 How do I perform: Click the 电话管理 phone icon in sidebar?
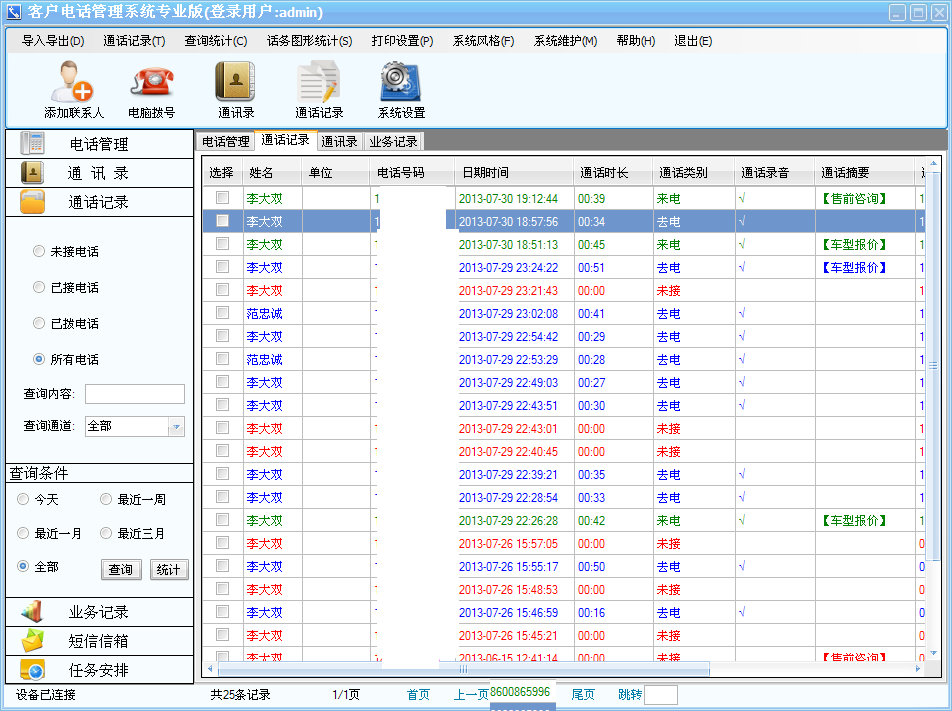32,143
